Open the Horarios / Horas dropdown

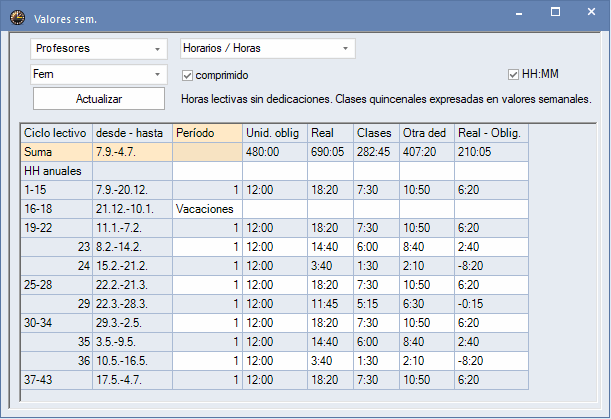(x=267, y=48)
